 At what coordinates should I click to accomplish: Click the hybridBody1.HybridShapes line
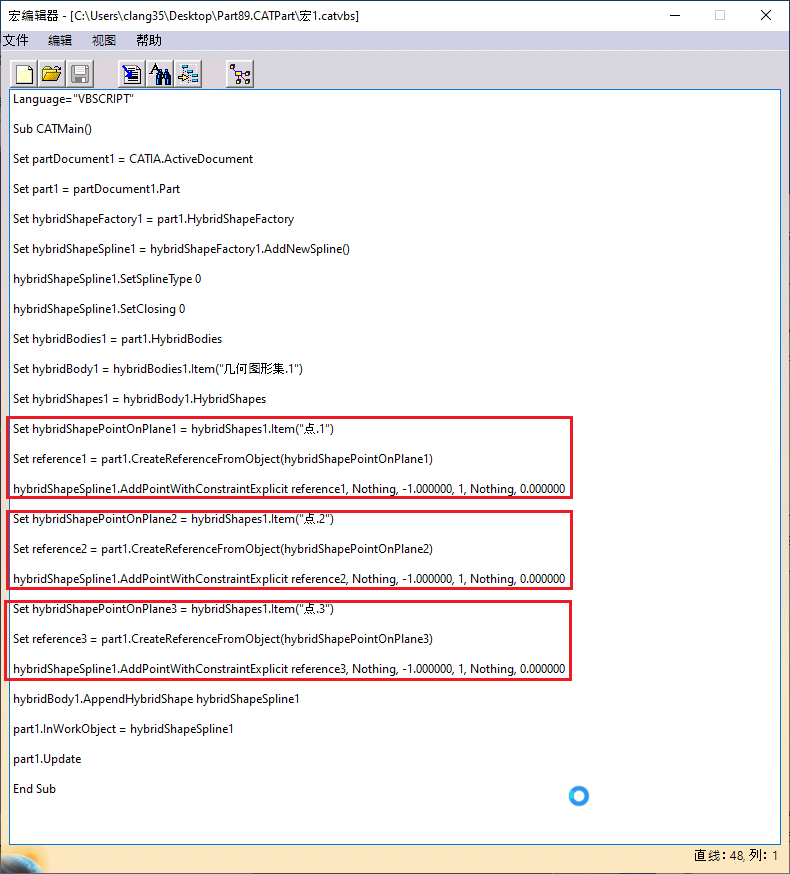coord(139,399)
